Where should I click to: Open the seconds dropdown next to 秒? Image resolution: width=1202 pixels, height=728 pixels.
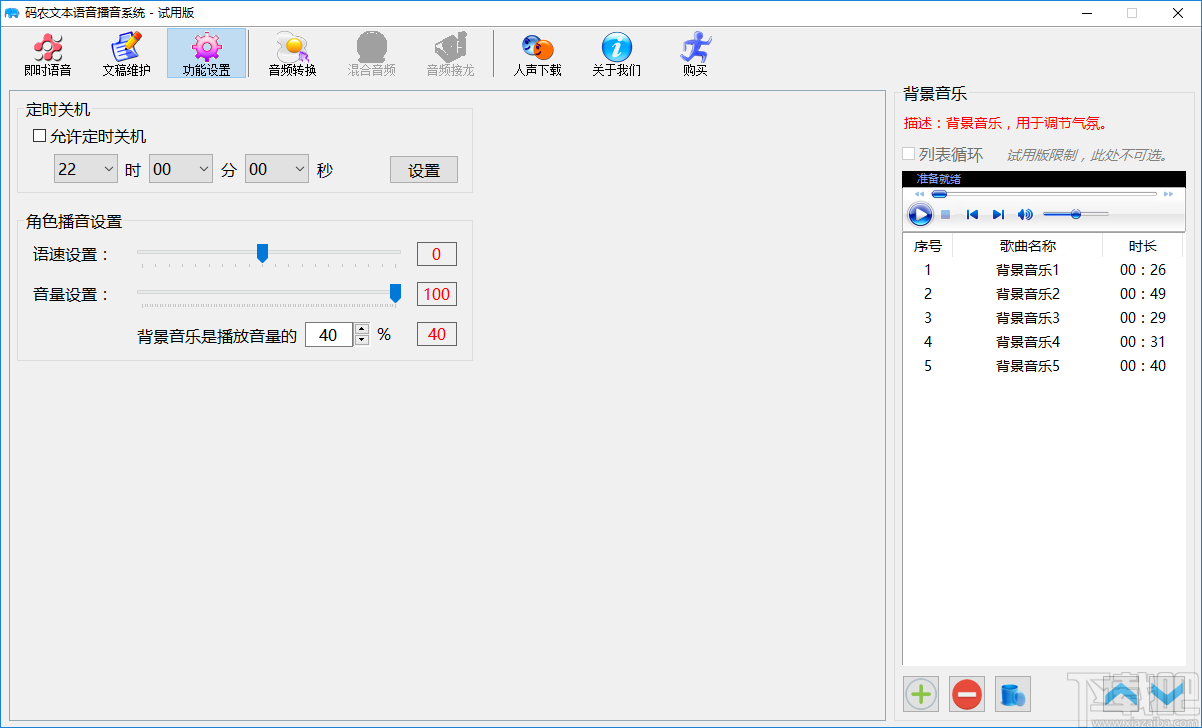click(x=276, y=168)
